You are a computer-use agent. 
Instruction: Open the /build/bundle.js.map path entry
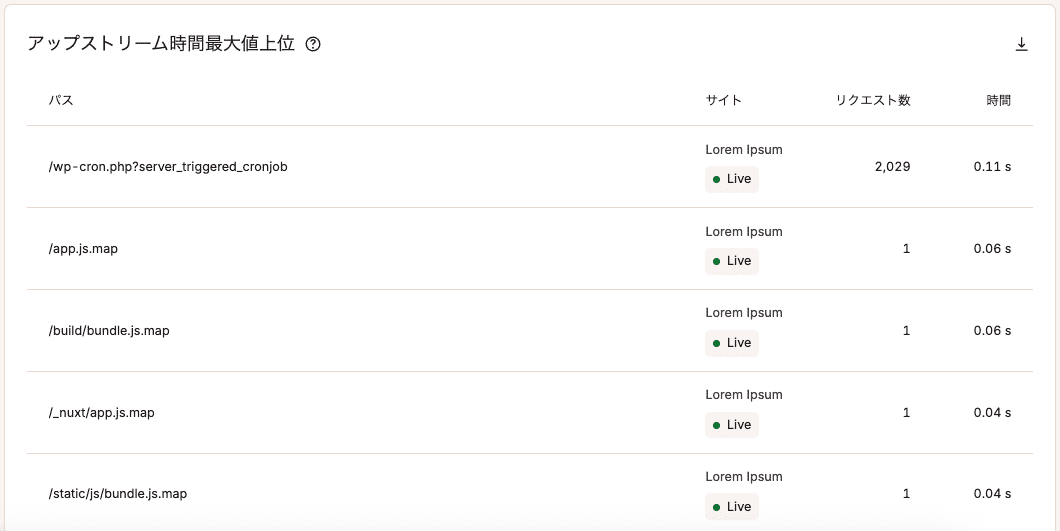click(109, 331)
